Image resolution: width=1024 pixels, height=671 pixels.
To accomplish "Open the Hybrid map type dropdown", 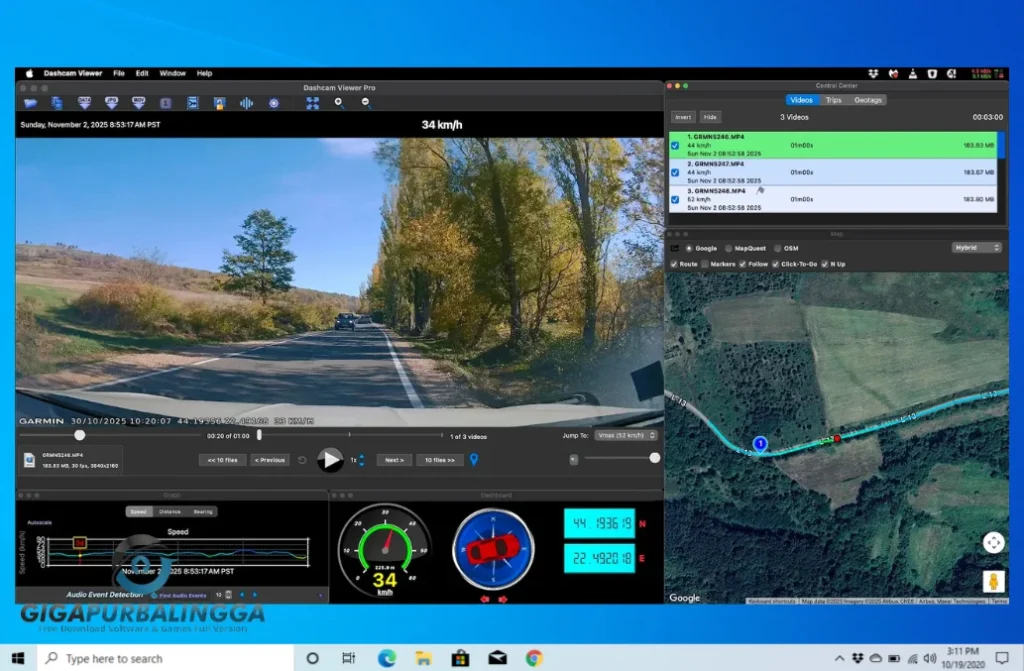I will coord(977,249).
